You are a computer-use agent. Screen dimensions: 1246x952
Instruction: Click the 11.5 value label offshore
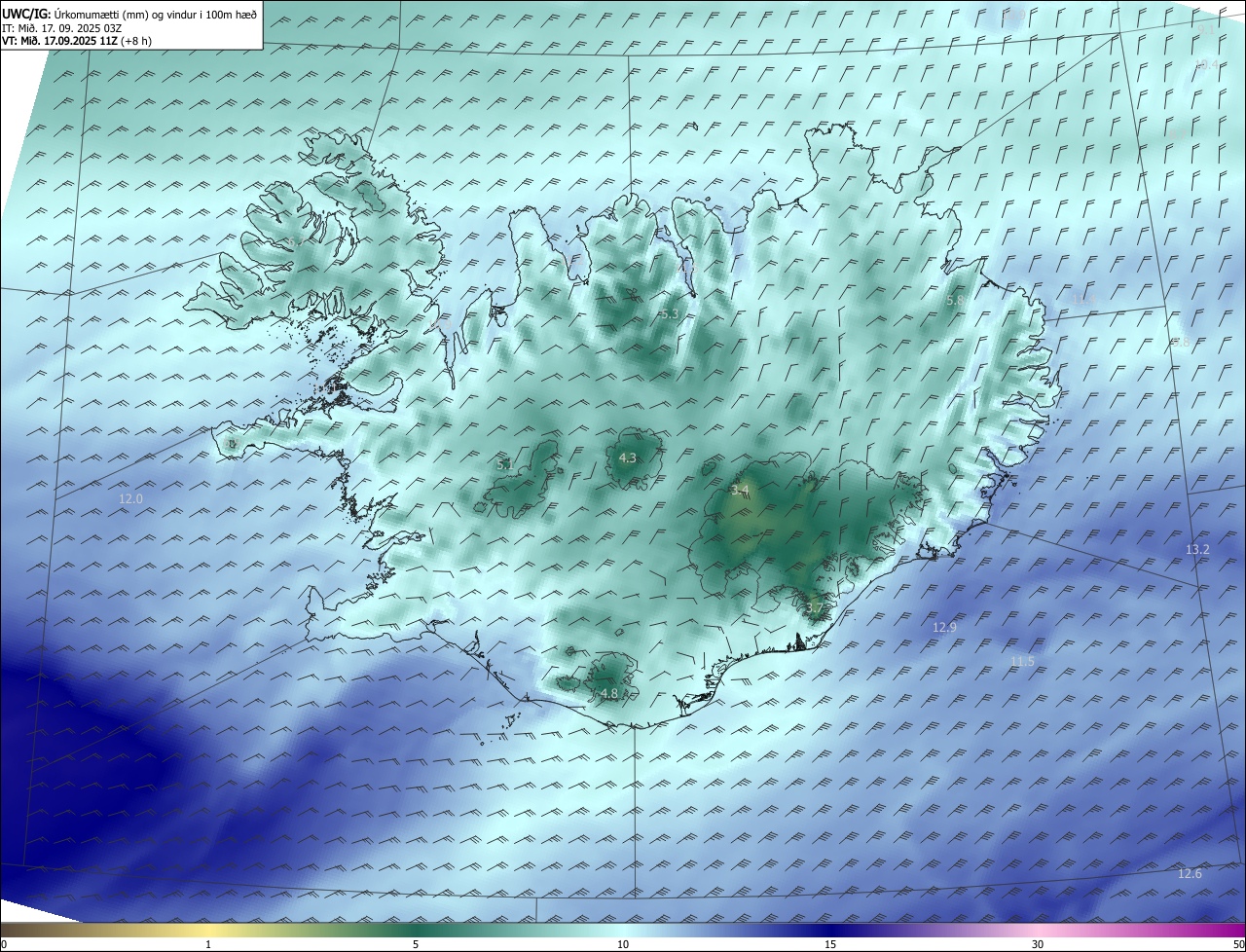[x=1022, y=662]
